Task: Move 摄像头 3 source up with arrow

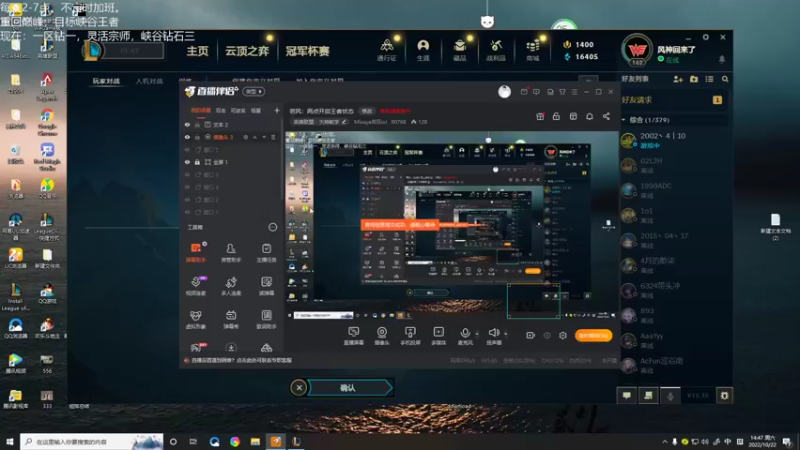Action: click(255, 137)
